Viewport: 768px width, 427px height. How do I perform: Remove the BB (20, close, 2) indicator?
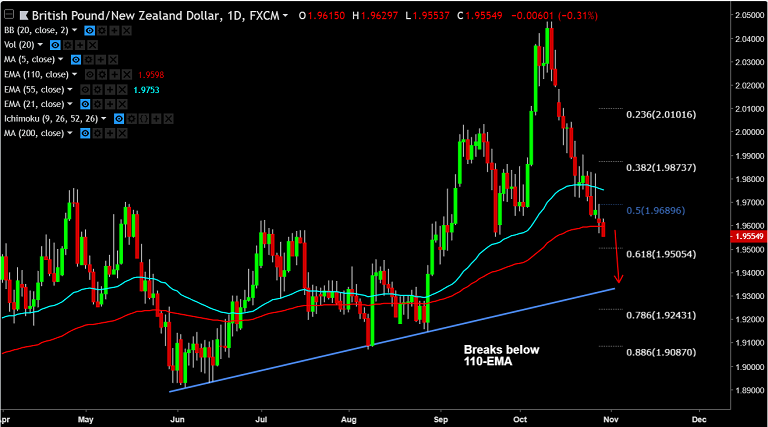tap(127, 30)
